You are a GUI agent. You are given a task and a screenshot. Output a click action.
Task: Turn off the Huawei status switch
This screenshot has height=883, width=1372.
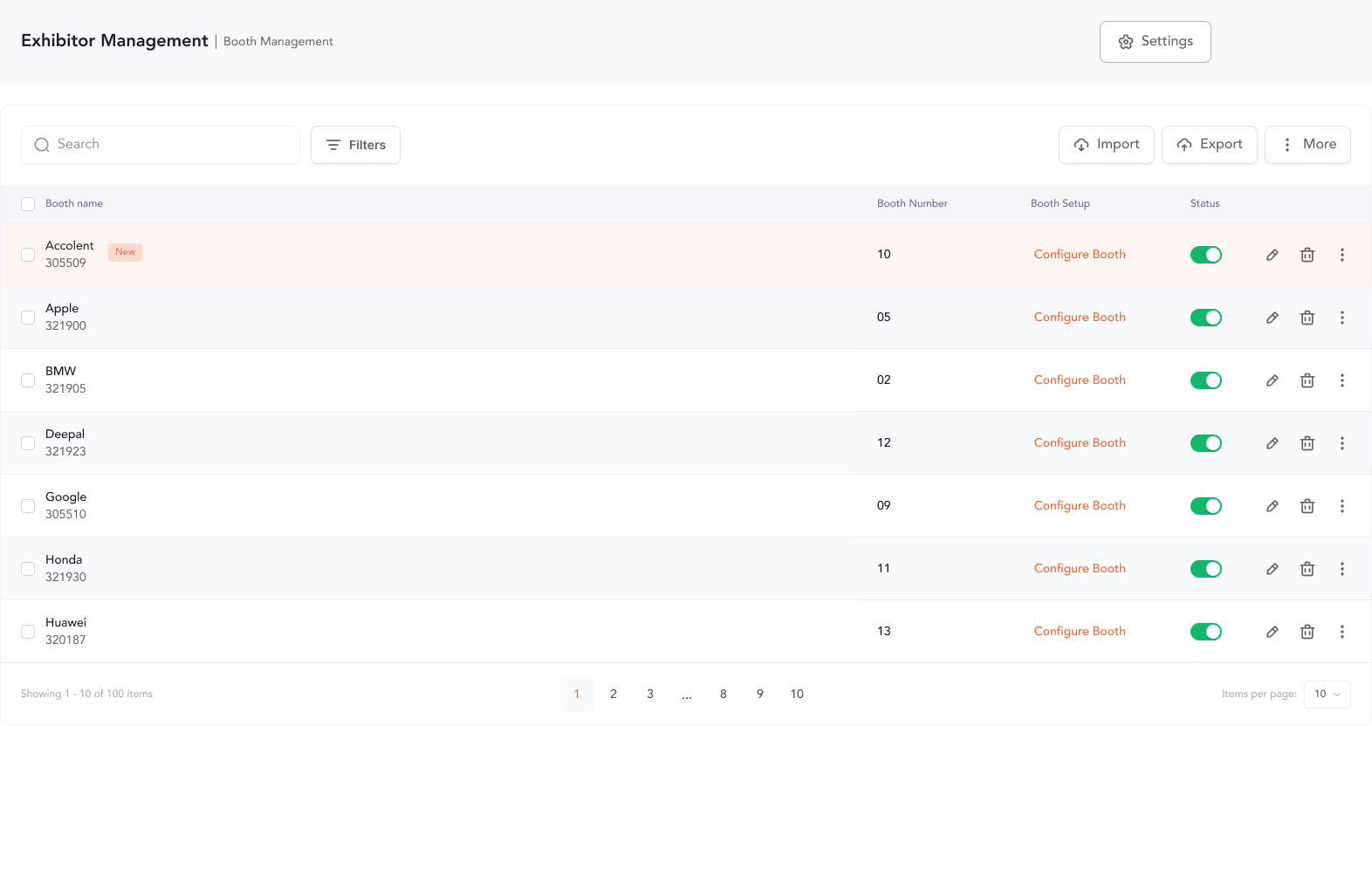1205,632
